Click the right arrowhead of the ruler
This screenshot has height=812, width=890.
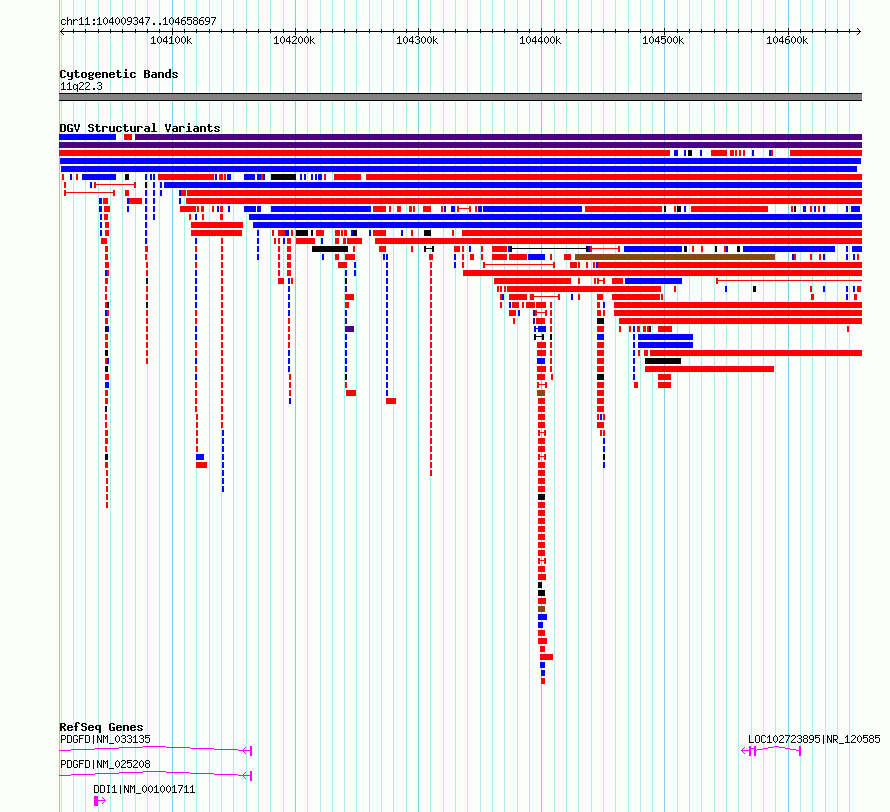[x=859, y=31]
